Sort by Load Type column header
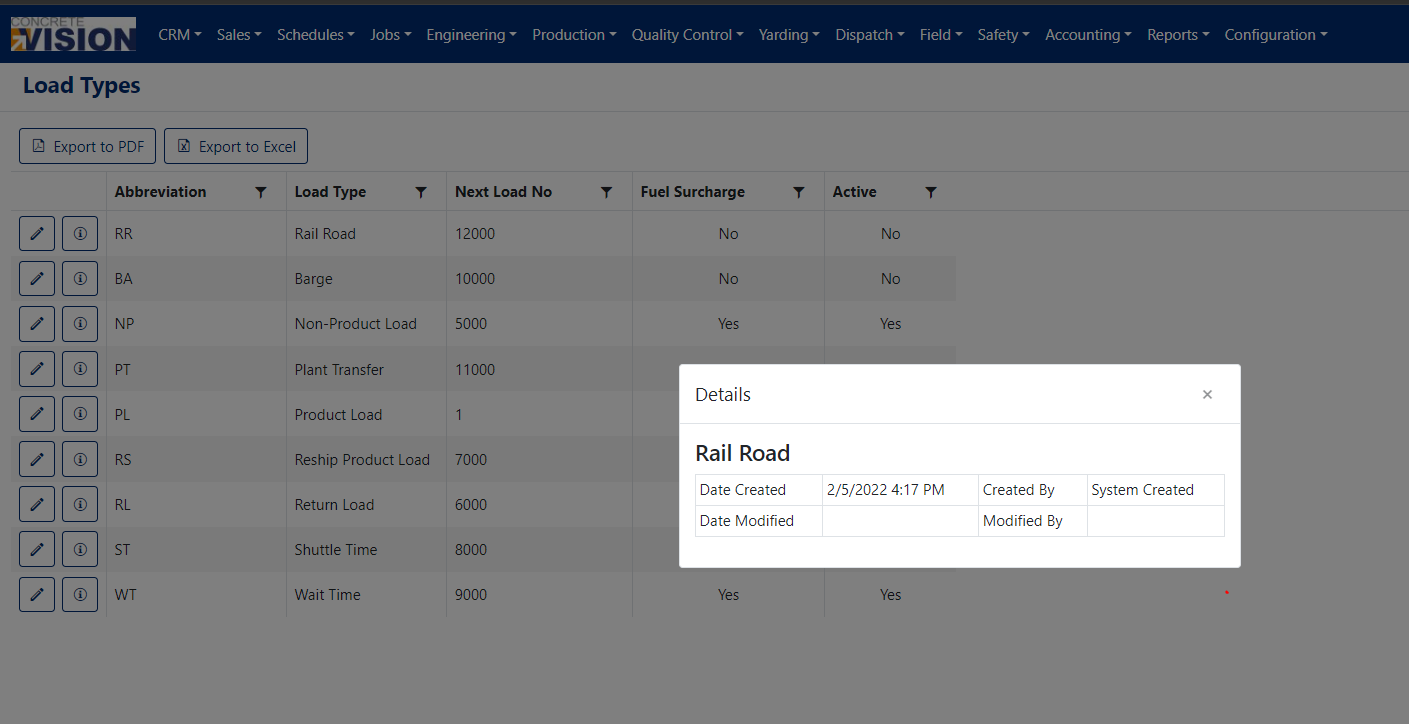1409x724 pixels. [330, 192]
